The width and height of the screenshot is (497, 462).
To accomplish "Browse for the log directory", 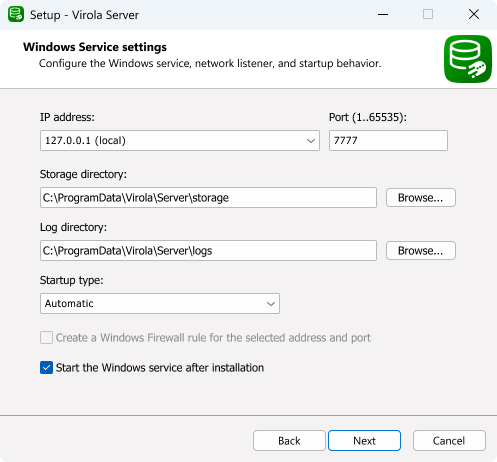I will [x=421, y=251].
